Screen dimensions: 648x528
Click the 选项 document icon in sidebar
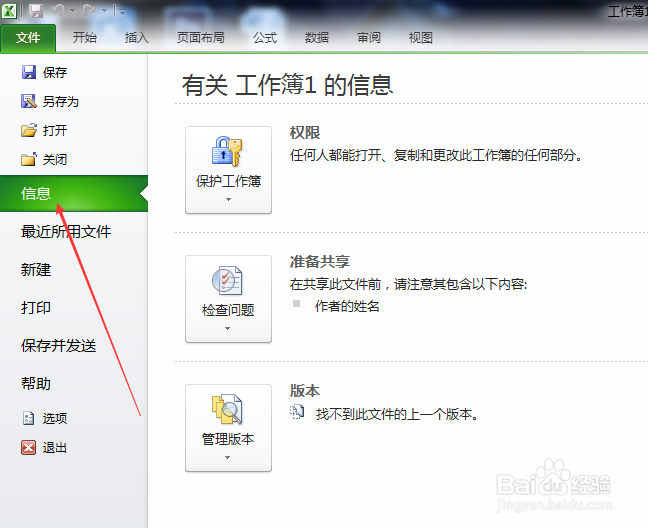(28, 418)
